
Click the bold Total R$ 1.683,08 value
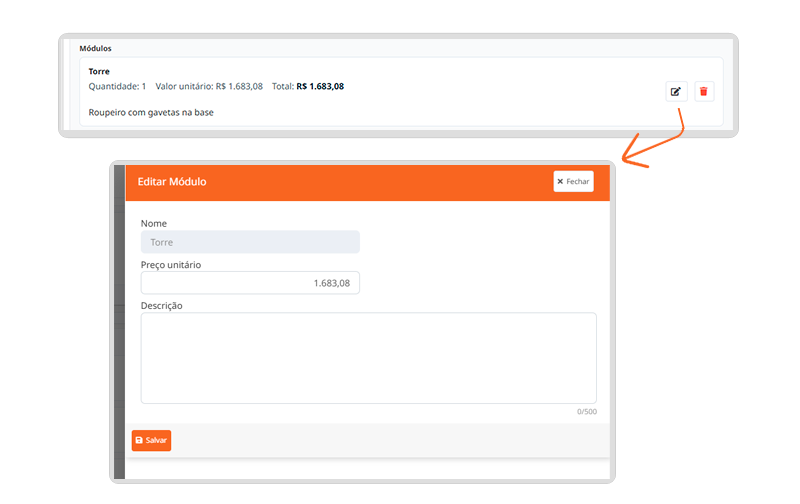pos(320,87)
